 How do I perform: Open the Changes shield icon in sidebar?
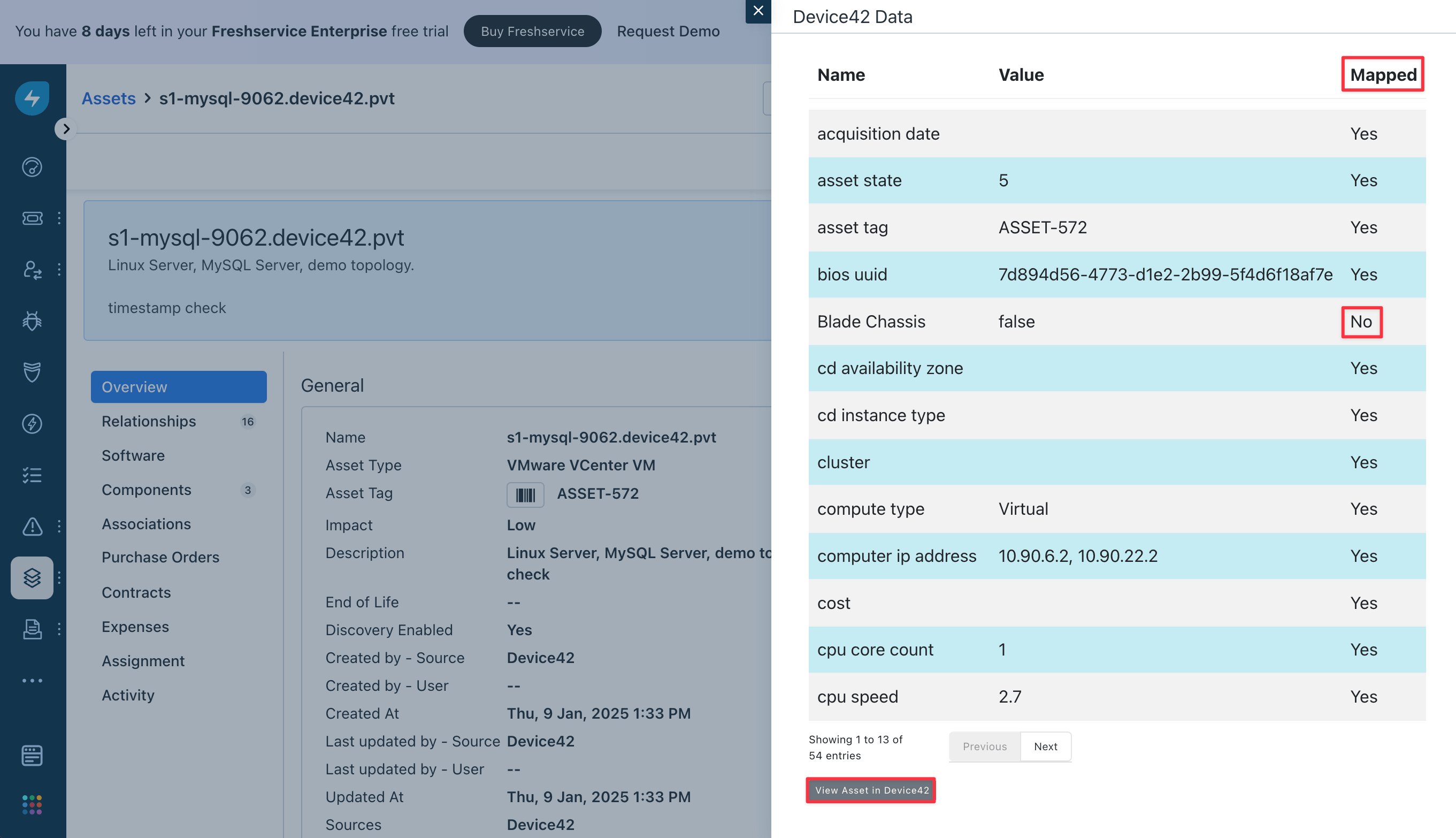coord(32,372)
